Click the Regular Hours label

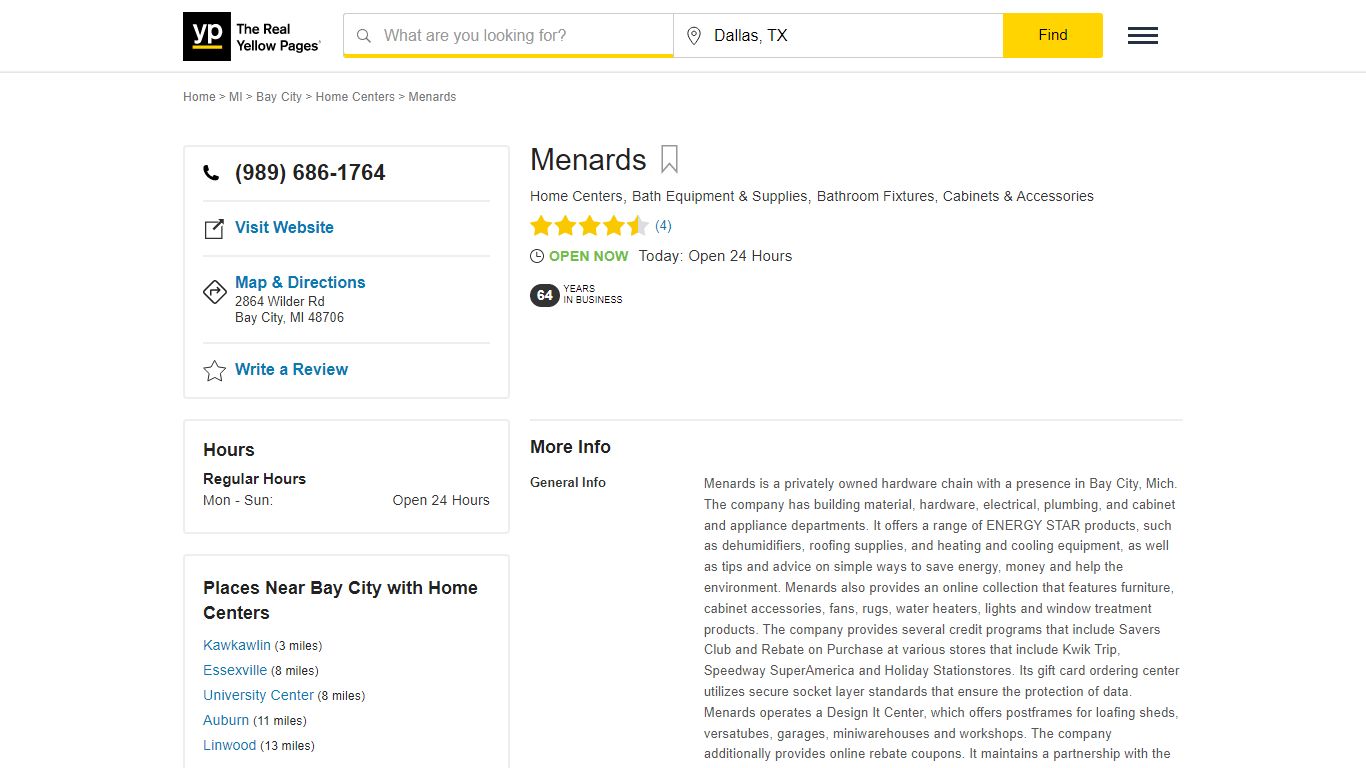[254, 478]
